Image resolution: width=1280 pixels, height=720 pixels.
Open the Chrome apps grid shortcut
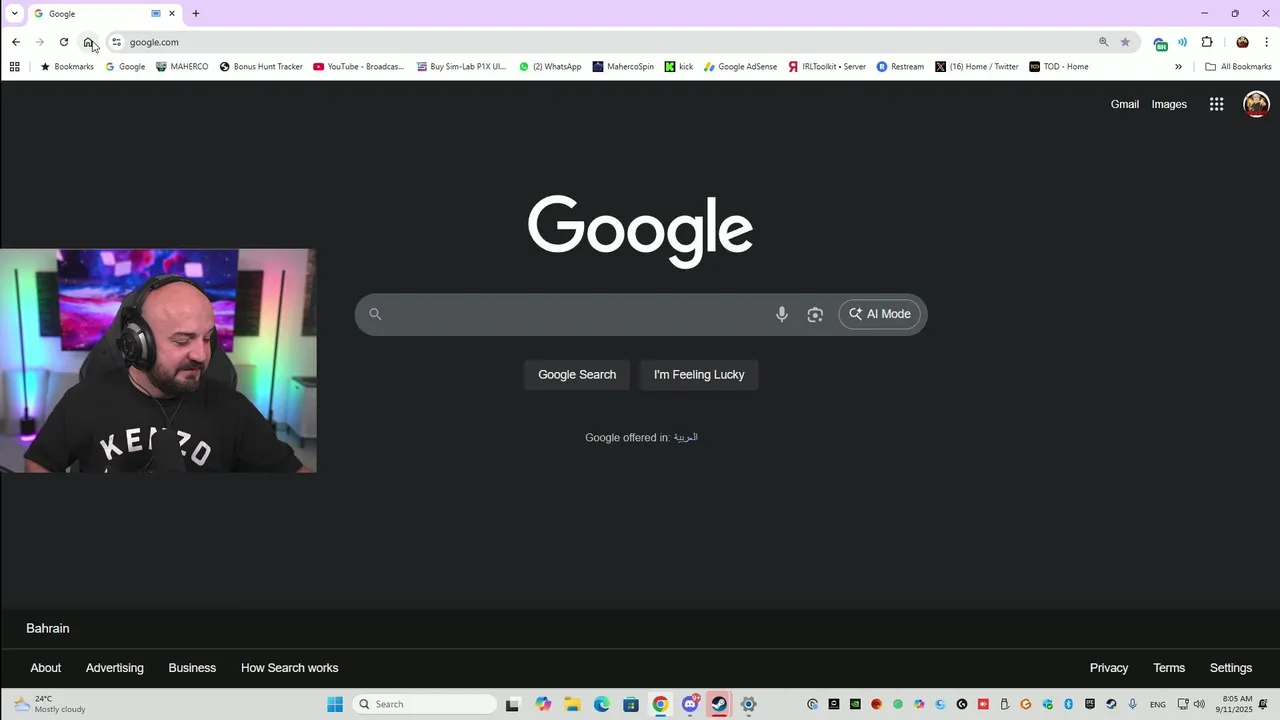[x=14, y=67]
